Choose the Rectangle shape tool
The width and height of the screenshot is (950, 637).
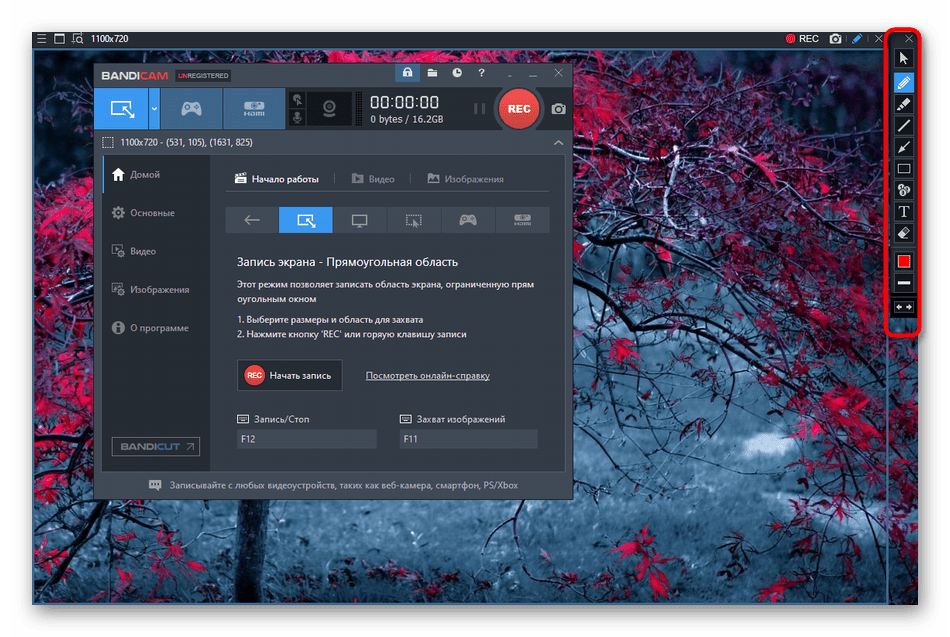[x=903, y=168]
